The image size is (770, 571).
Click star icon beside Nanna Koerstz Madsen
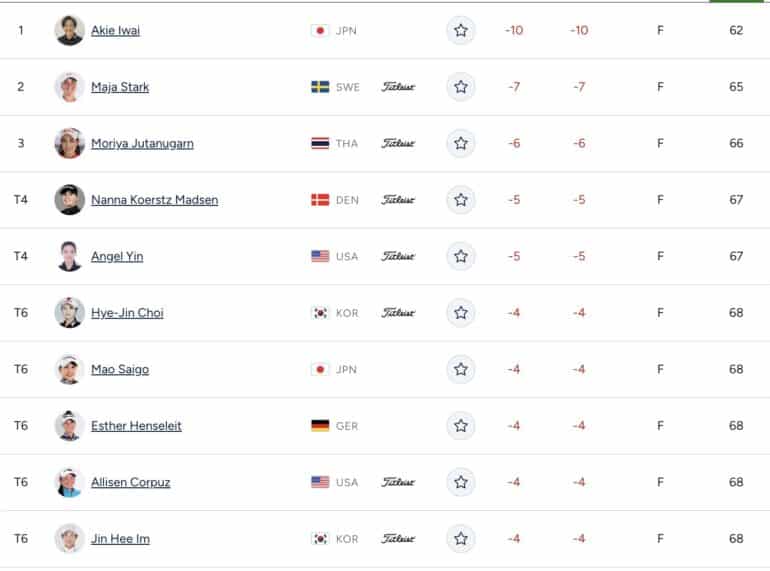[461, 200]
